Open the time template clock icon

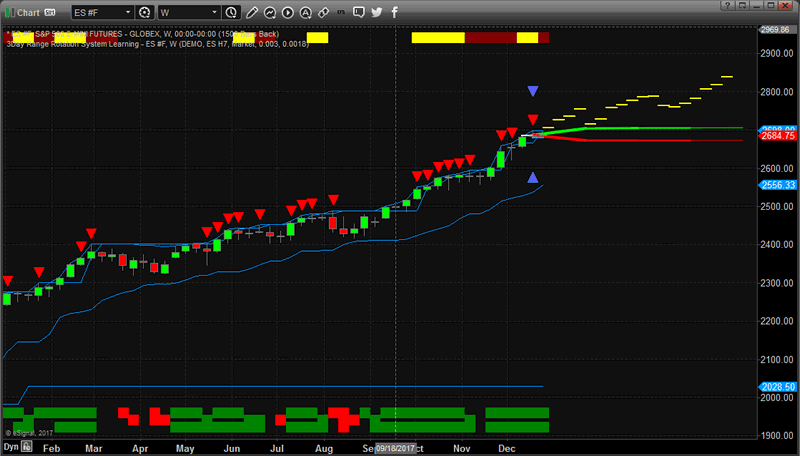tap(232, 12)
